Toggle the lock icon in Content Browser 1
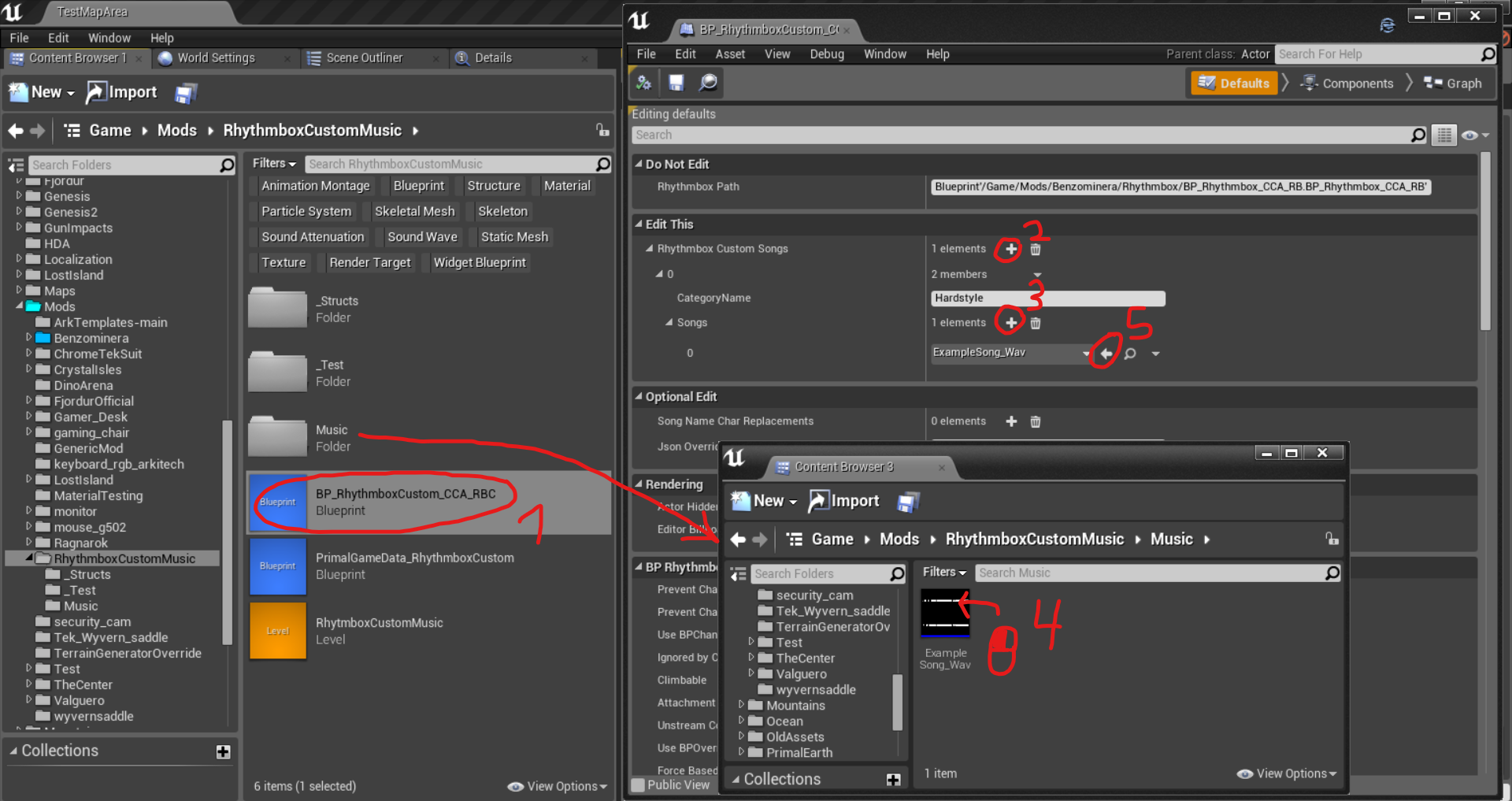1512x801 pixels. coord(602,130)
